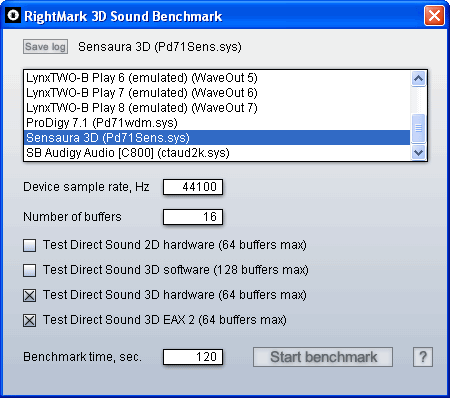Click the Save log button
The image size is (450, 398).
click(x=45, y=47)
